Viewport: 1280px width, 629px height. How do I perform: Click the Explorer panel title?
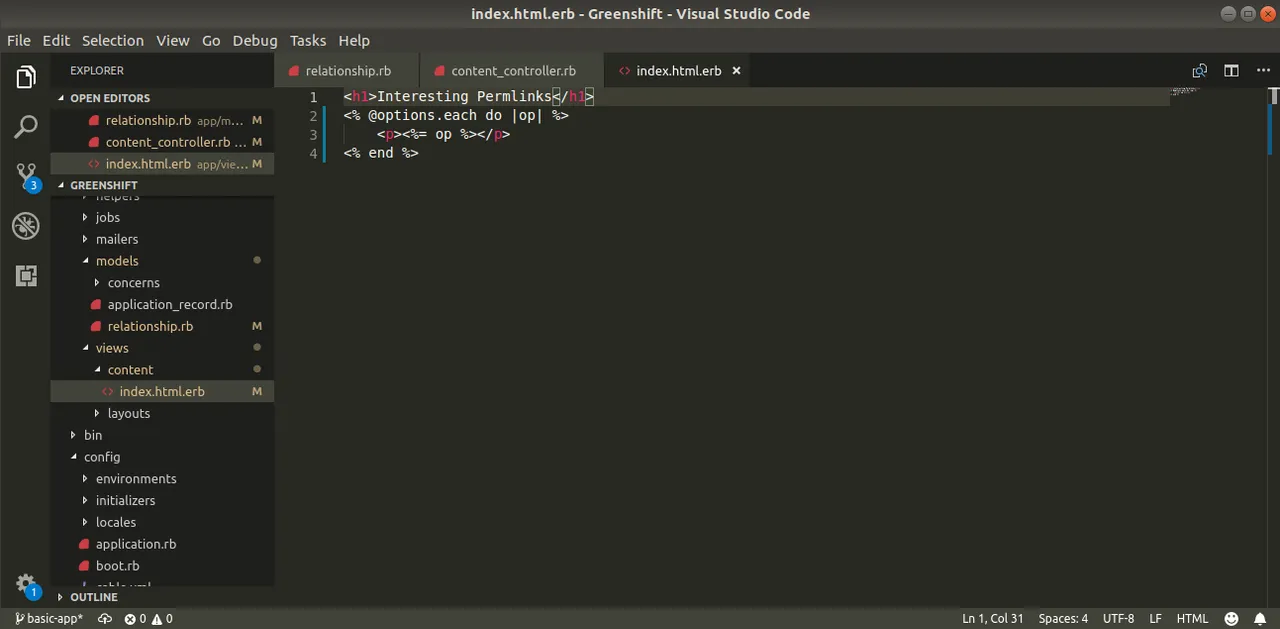[x=97, y=71]
